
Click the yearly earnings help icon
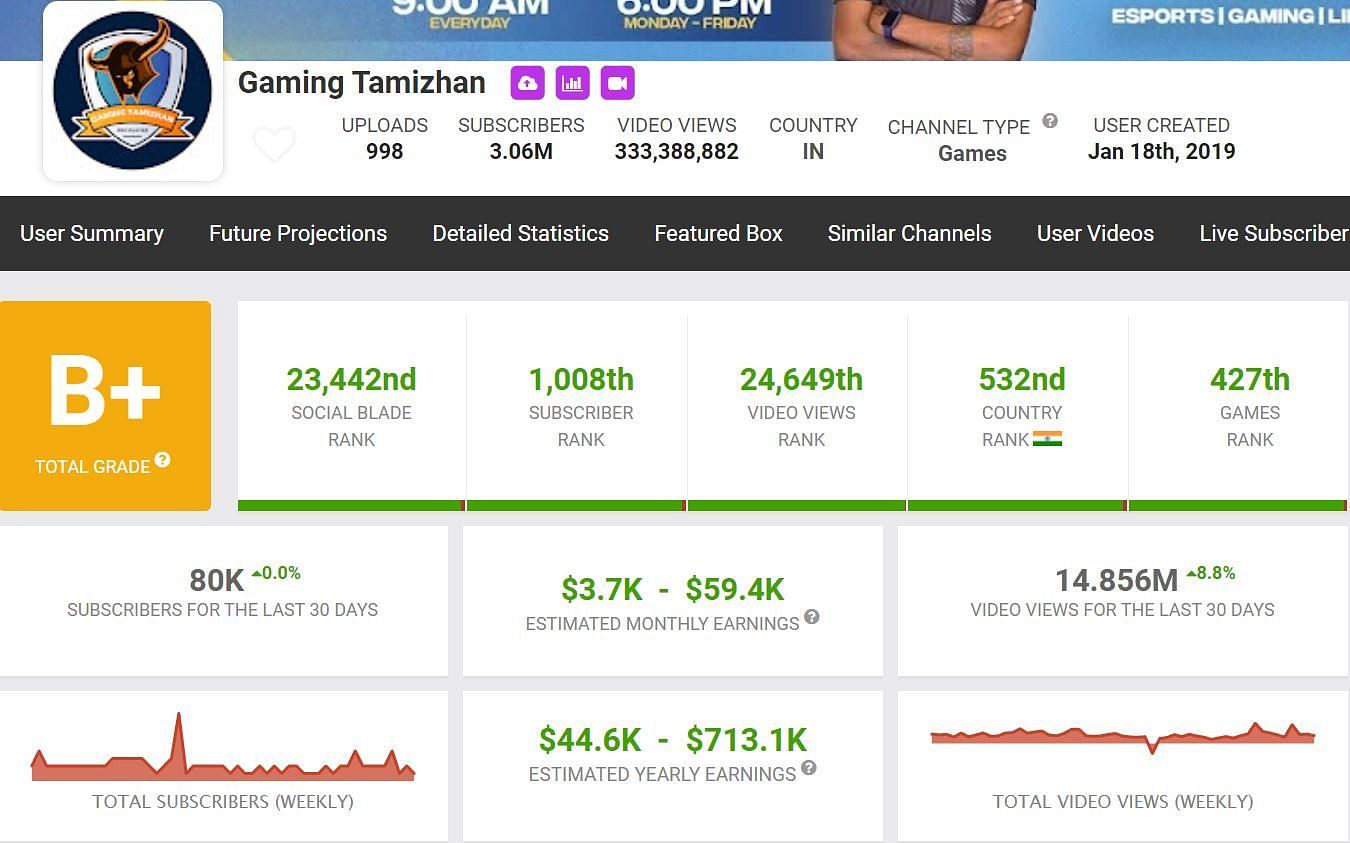809,768
